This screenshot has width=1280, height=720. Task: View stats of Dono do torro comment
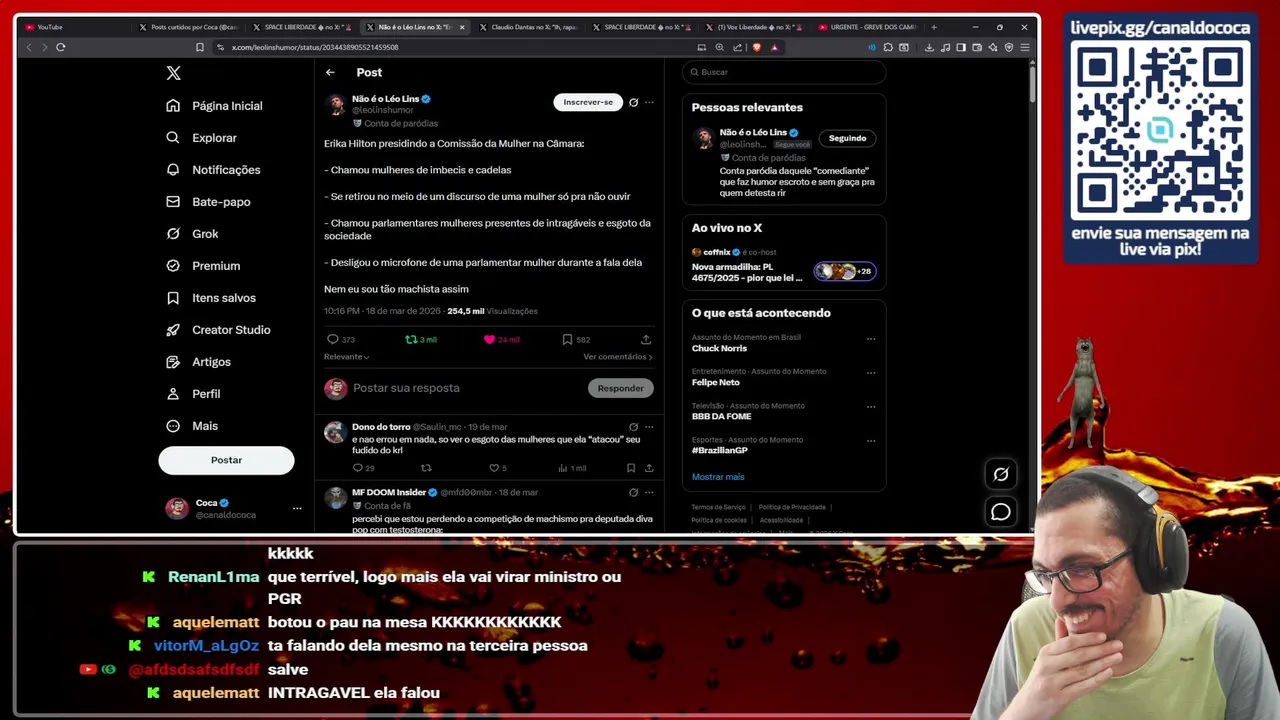pos(572,468)
